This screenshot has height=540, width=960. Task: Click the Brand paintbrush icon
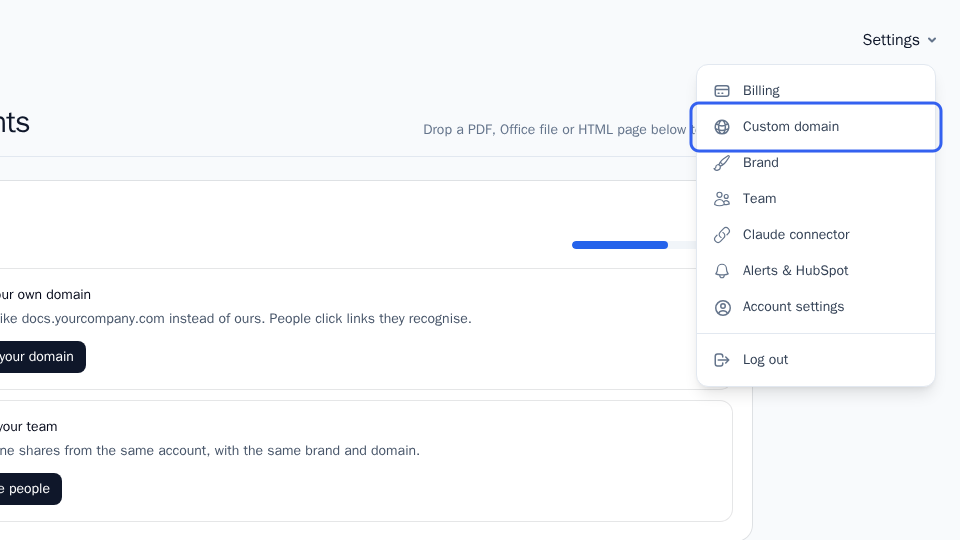pos(722,163)
